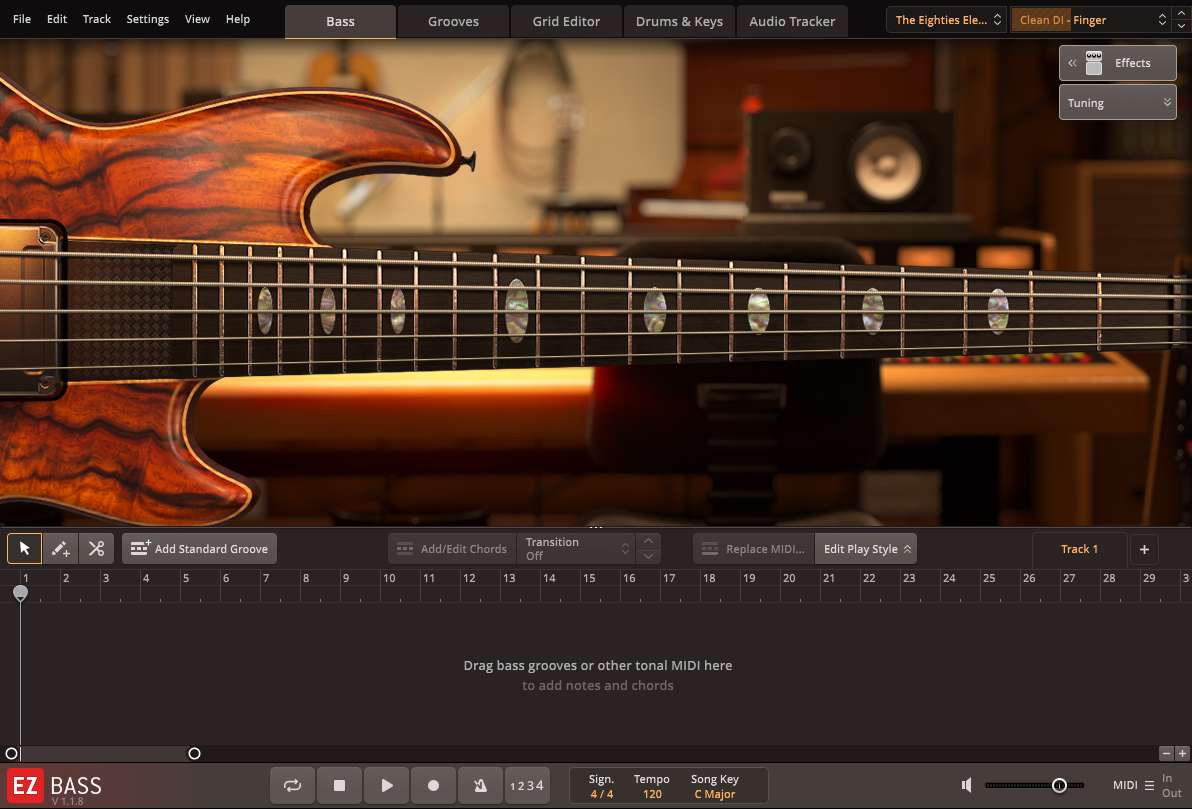This screenshot has height=809, width=1192.
Task: Click the record button
Action: (x=433, y=785)
